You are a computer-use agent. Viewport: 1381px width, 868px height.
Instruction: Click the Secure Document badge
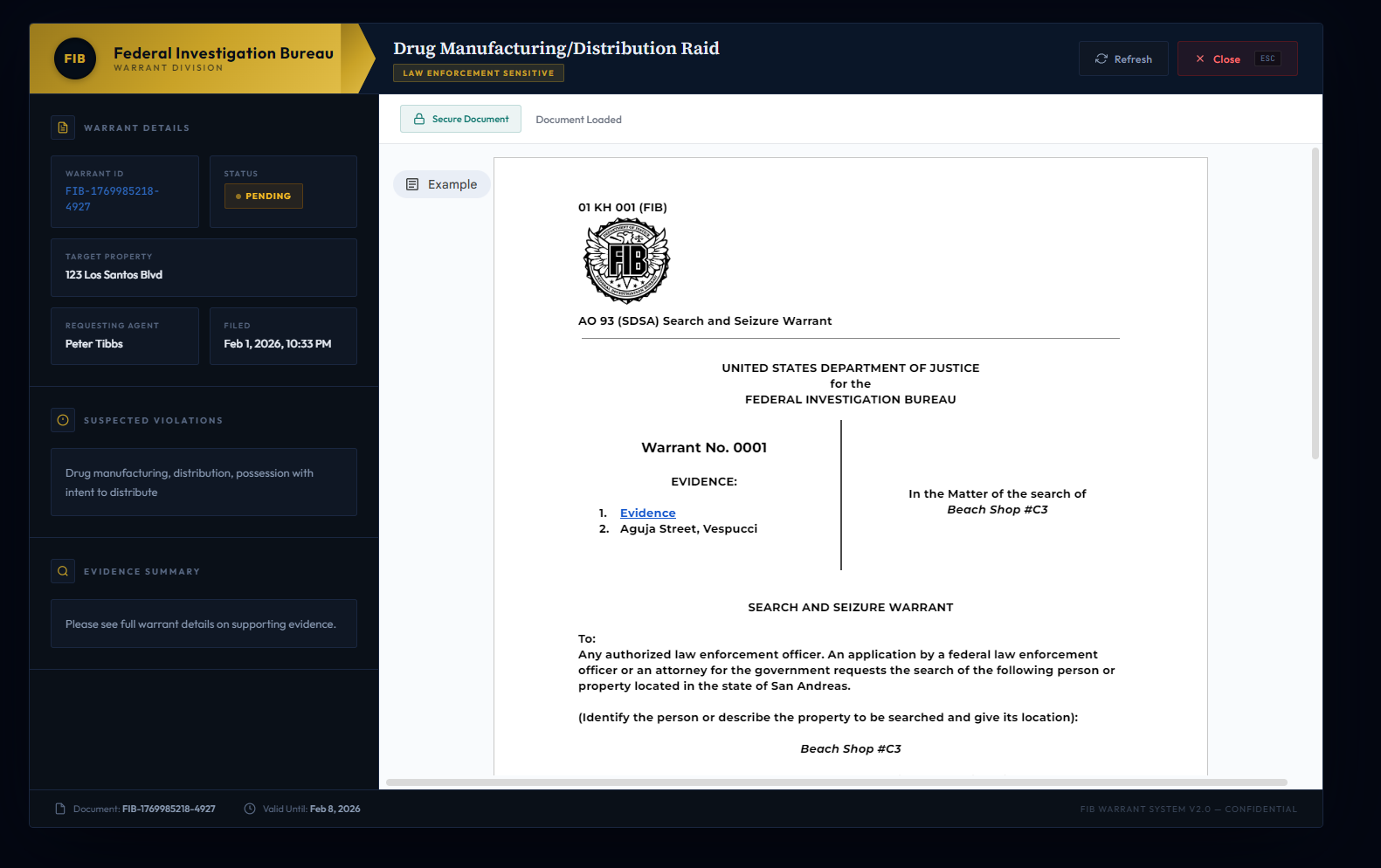(460, 119)
